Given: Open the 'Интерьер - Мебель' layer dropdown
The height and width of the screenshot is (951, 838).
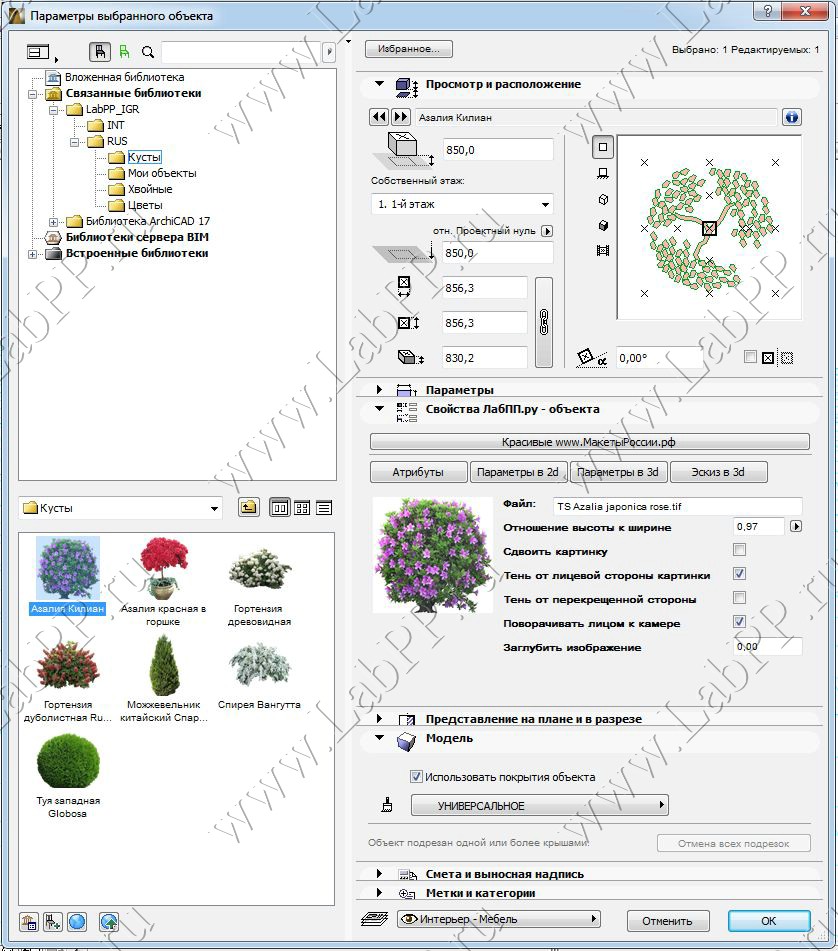Looking at the screenshot, I should 499,919.
